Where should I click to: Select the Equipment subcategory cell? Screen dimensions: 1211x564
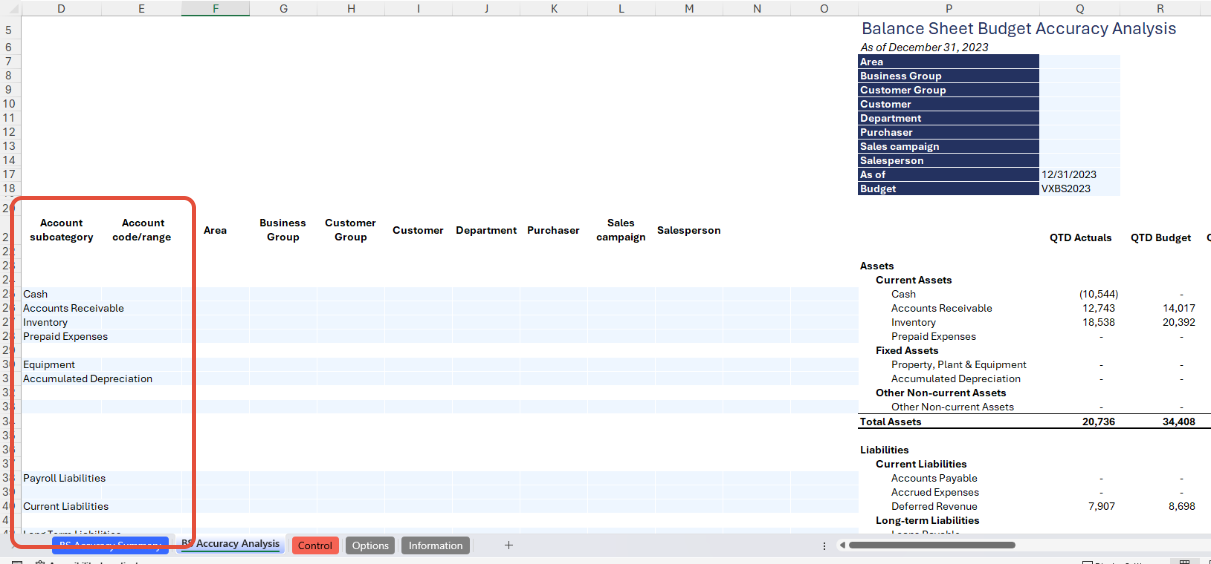62,364
